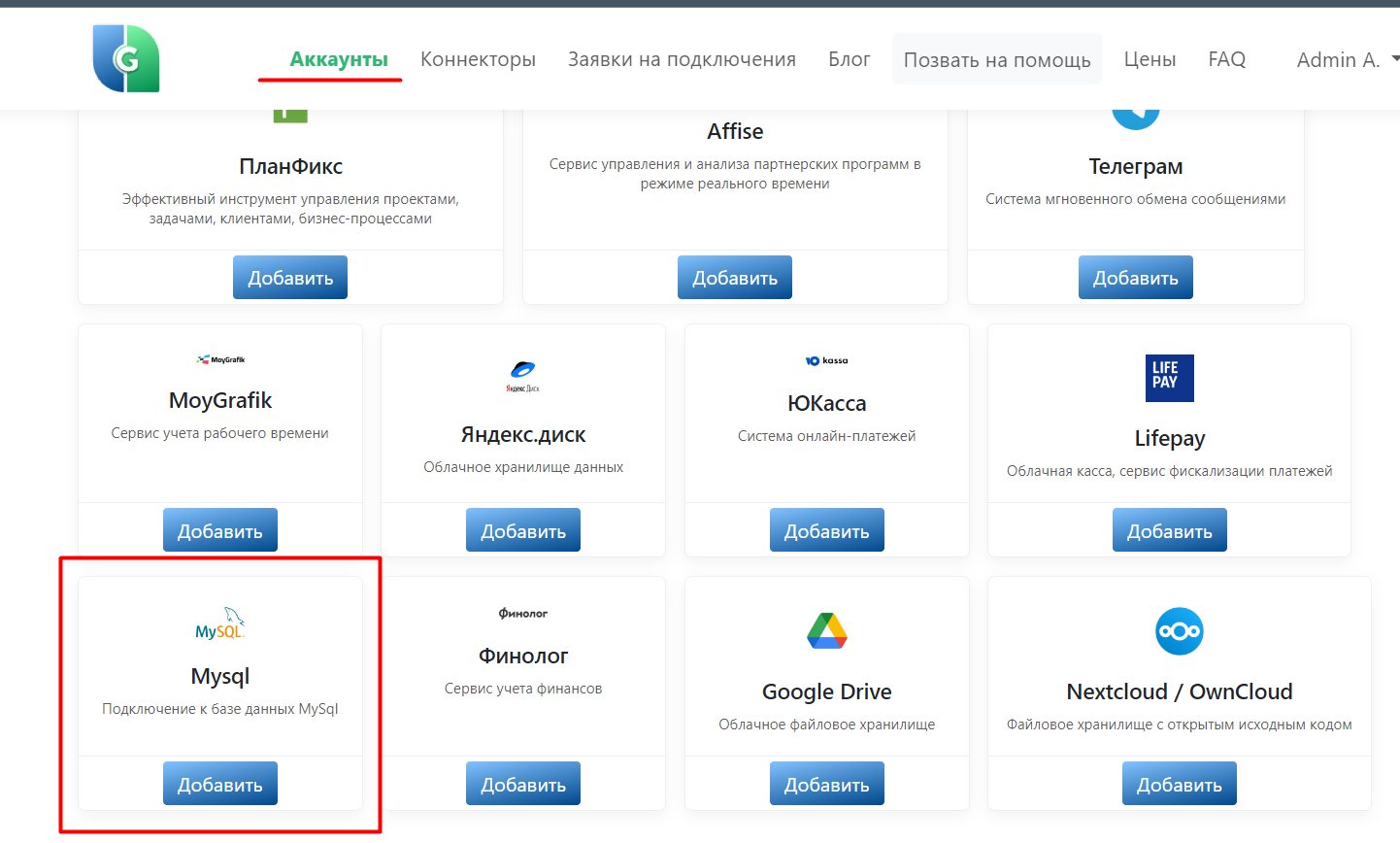Click the ПланФикс project management description
Image resolution: width=1400 pixels, height=843 pixels.
coord(290,209)
